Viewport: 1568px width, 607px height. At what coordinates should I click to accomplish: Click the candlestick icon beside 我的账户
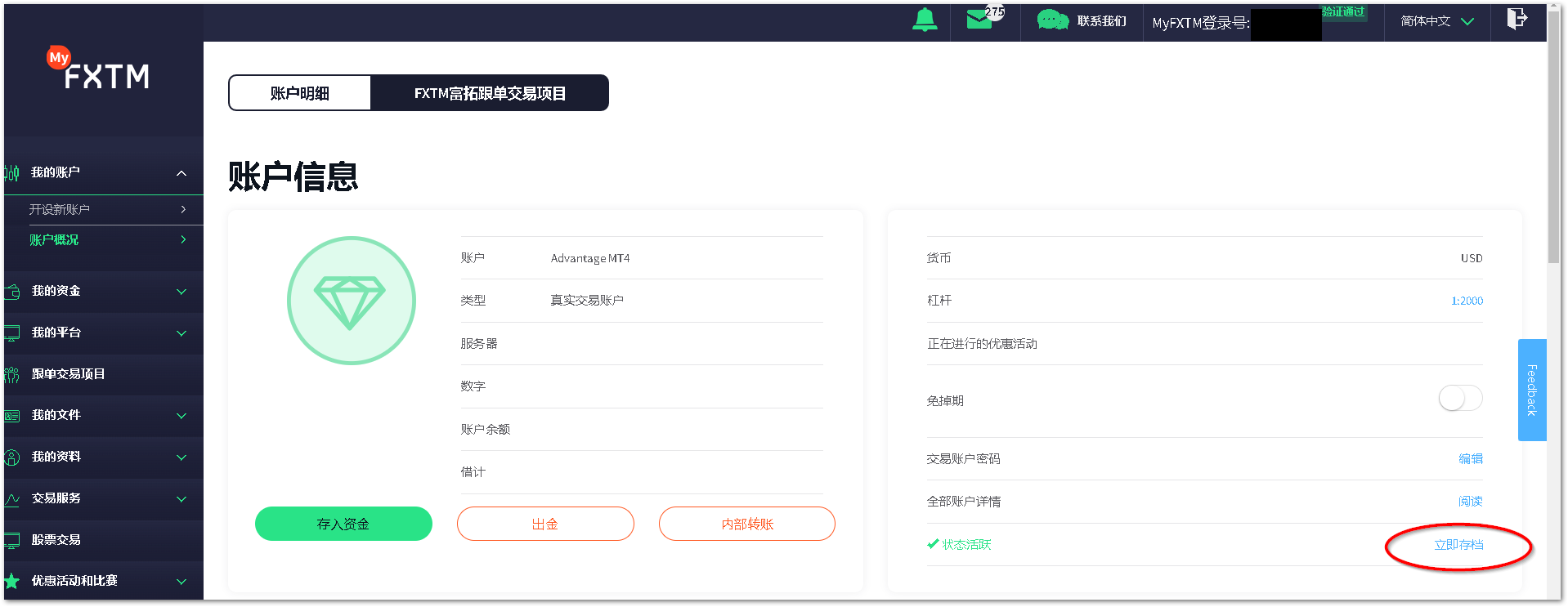tap(11, 172)
